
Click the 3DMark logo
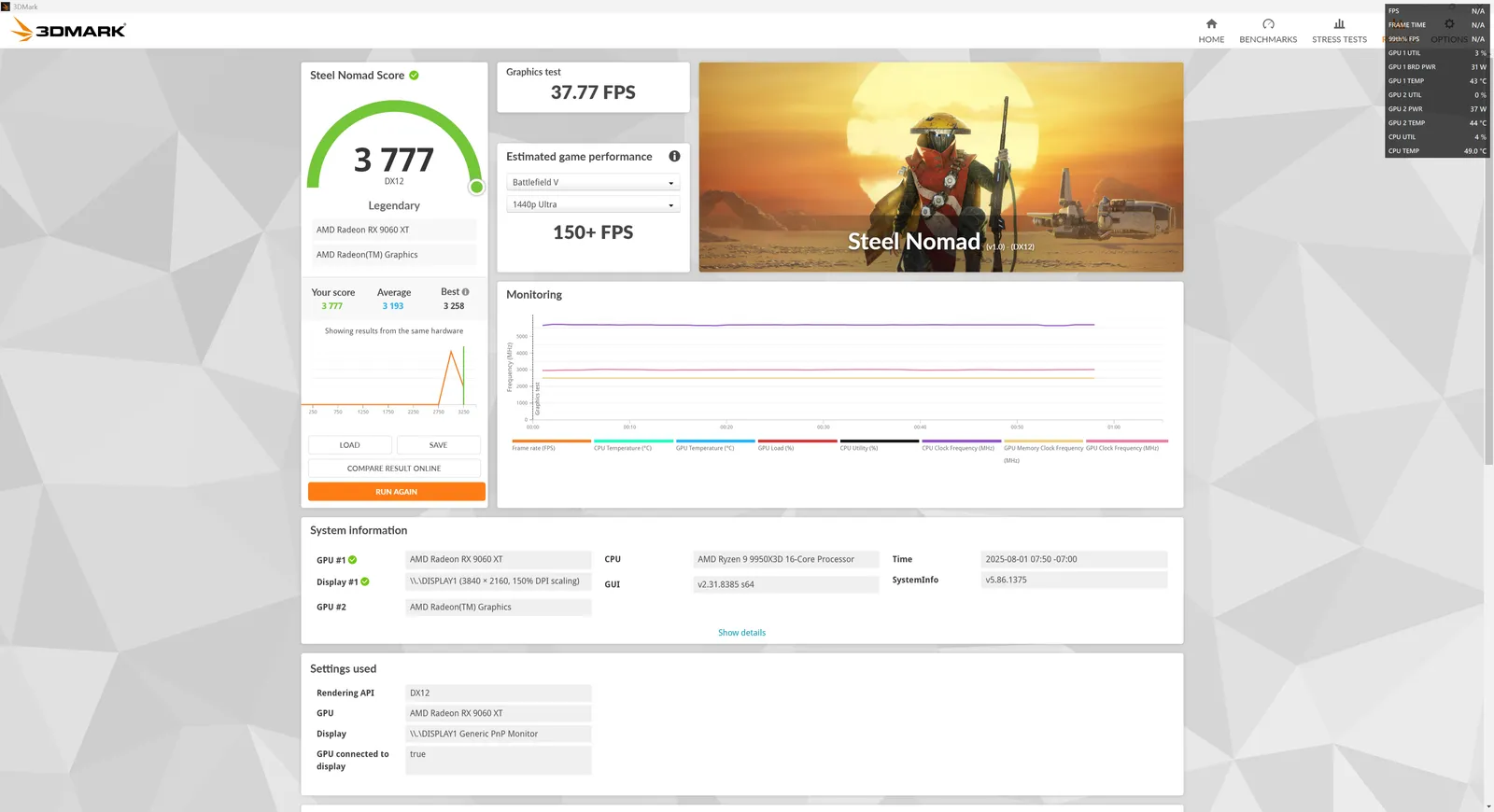pos(69,30)
